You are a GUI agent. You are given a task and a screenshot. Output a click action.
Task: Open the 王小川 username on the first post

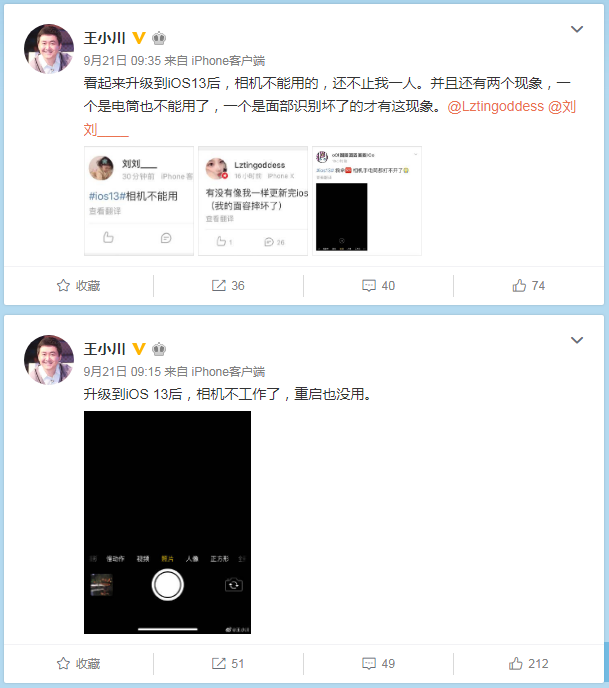(104, 38)
